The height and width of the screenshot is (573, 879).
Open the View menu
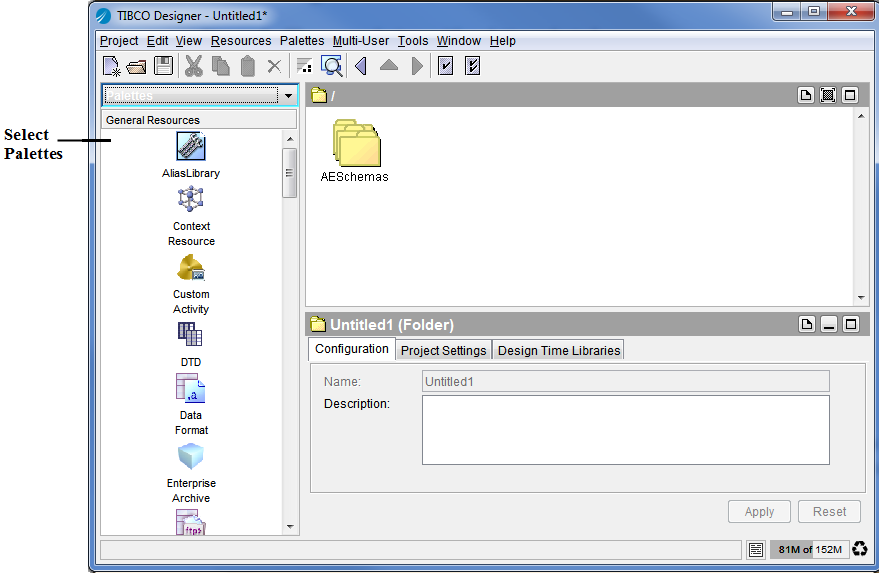click(x=188, y=41)
